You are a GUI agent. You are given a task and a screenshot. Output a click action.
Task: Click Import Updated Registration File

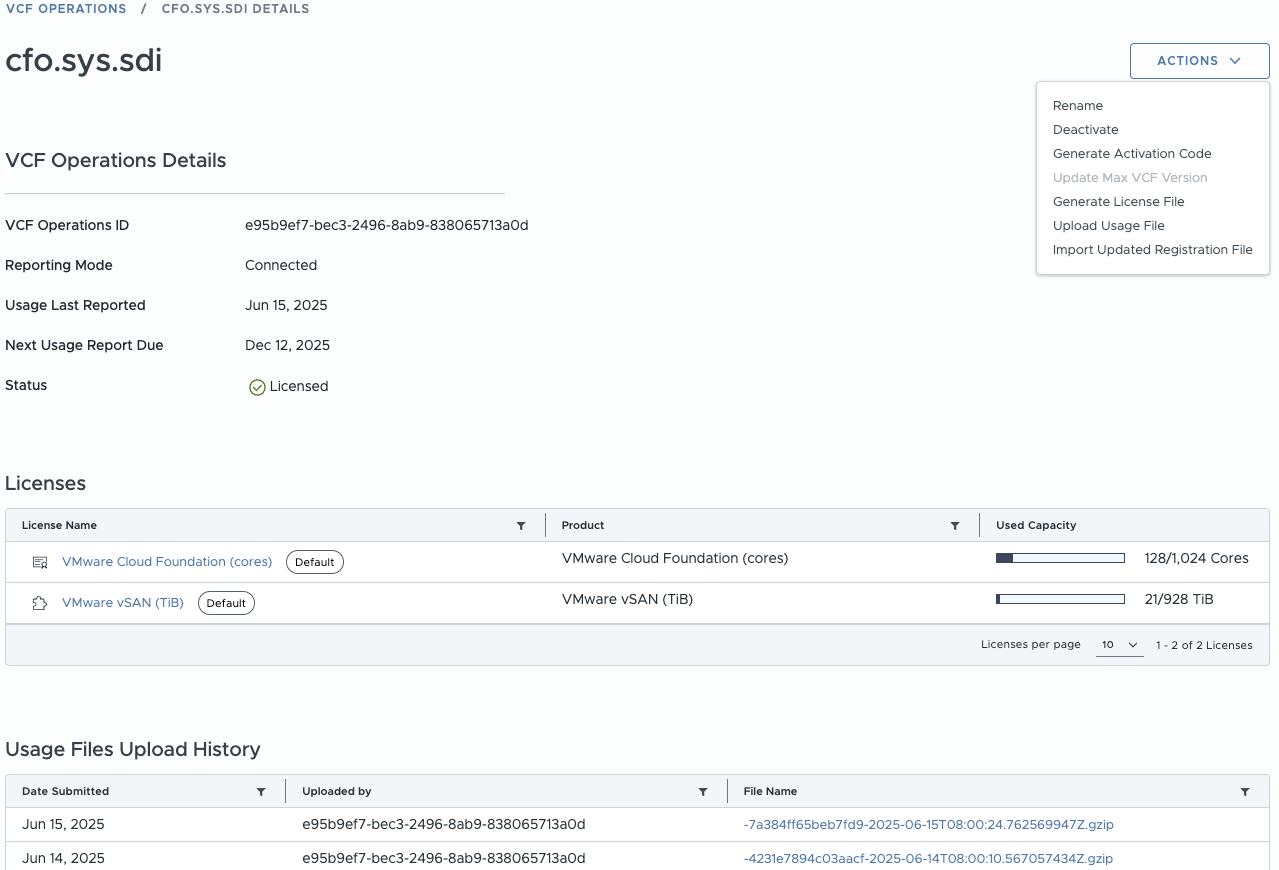pyautogui.click(x=1153, y=250)
